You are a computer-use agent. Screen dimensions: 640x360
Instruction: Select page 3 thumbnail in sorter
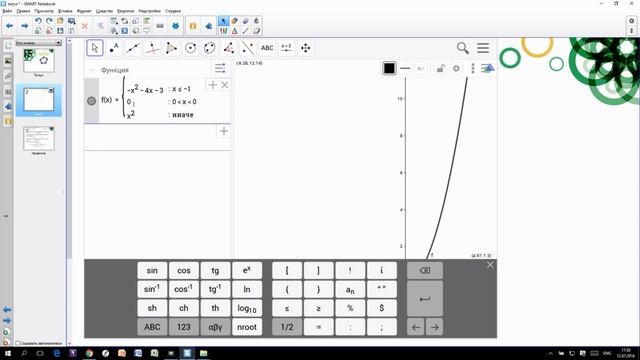(x=39, y=138)
